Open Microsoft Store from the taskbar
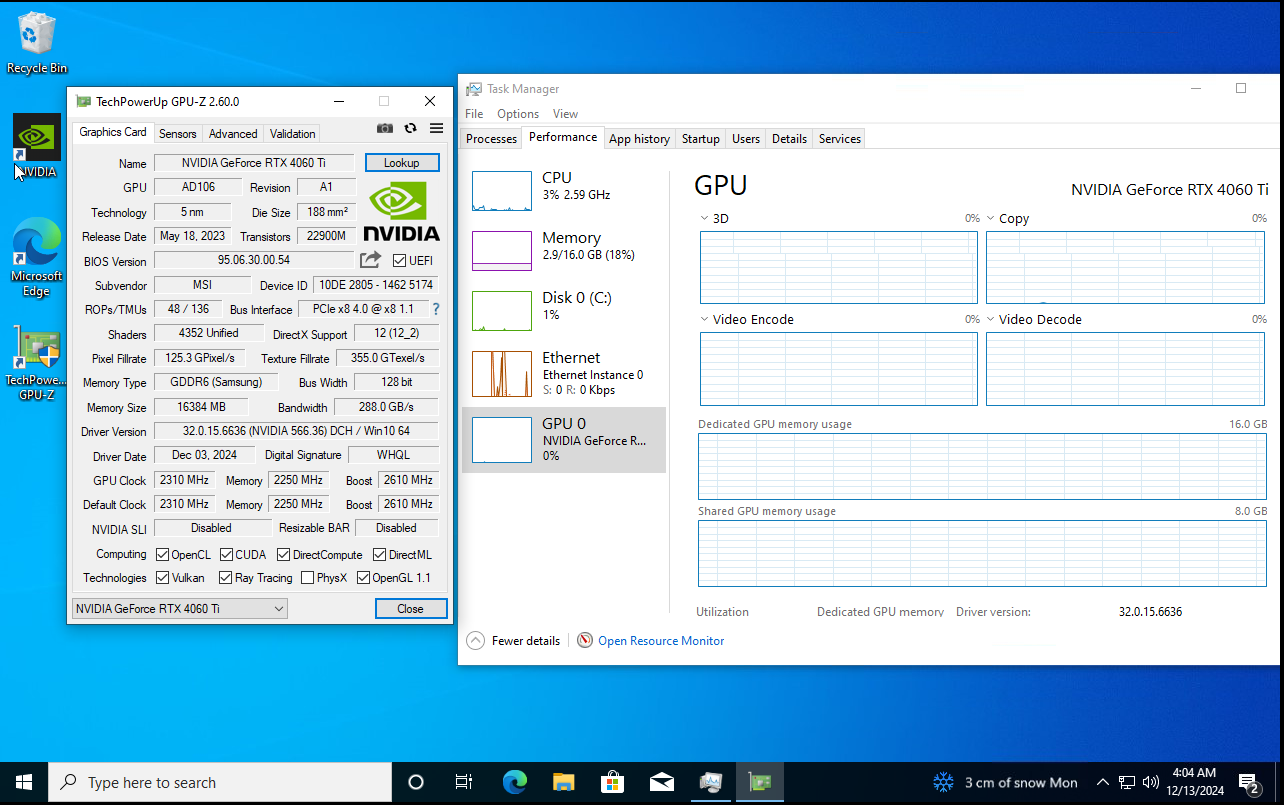This screenshot has width=1284, height=805. coord(613,782)
